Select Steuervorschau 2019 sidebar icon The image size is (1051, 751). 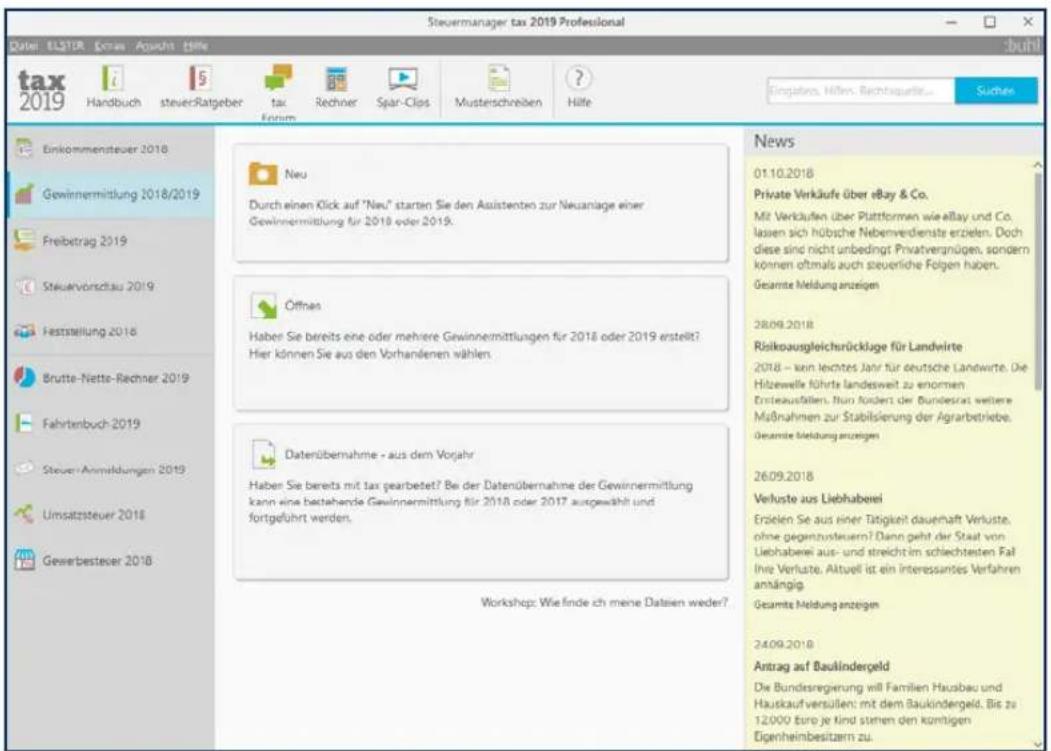tap(25, 286)
